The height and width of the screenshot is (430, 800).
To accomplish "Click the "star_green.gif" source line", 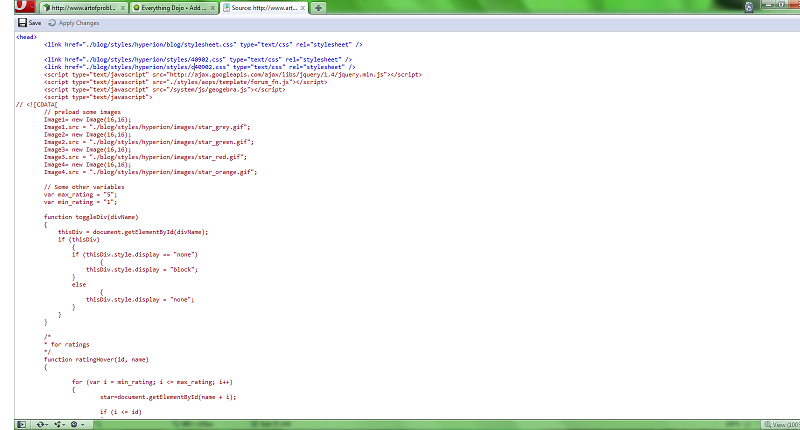I will tap(148, 142).
